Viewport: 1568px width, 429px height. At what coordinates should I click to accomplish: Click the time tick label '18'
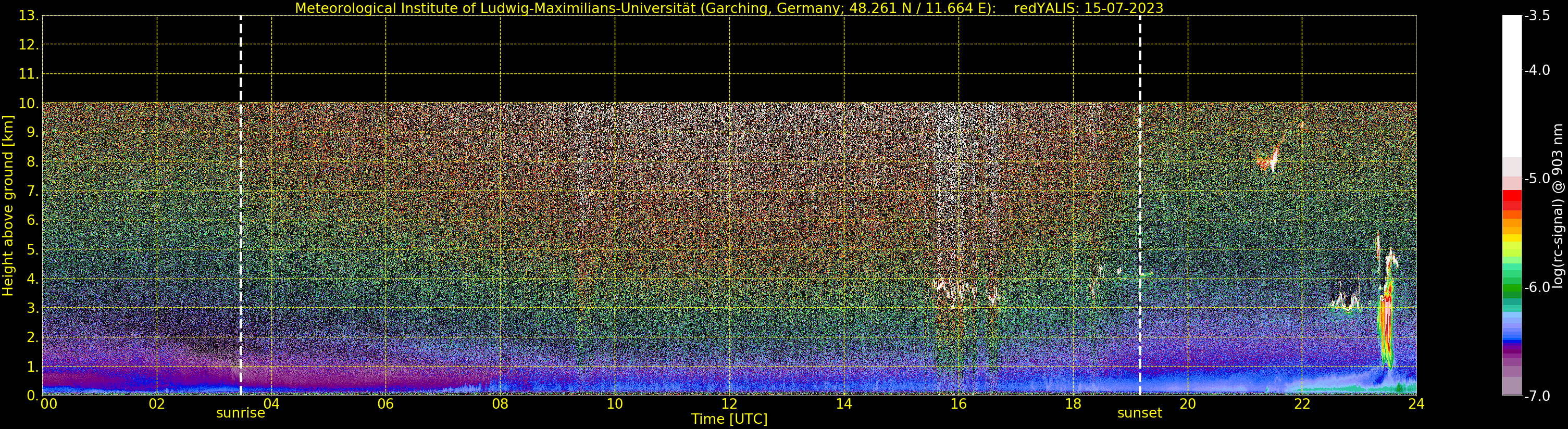coord(1073,404)
